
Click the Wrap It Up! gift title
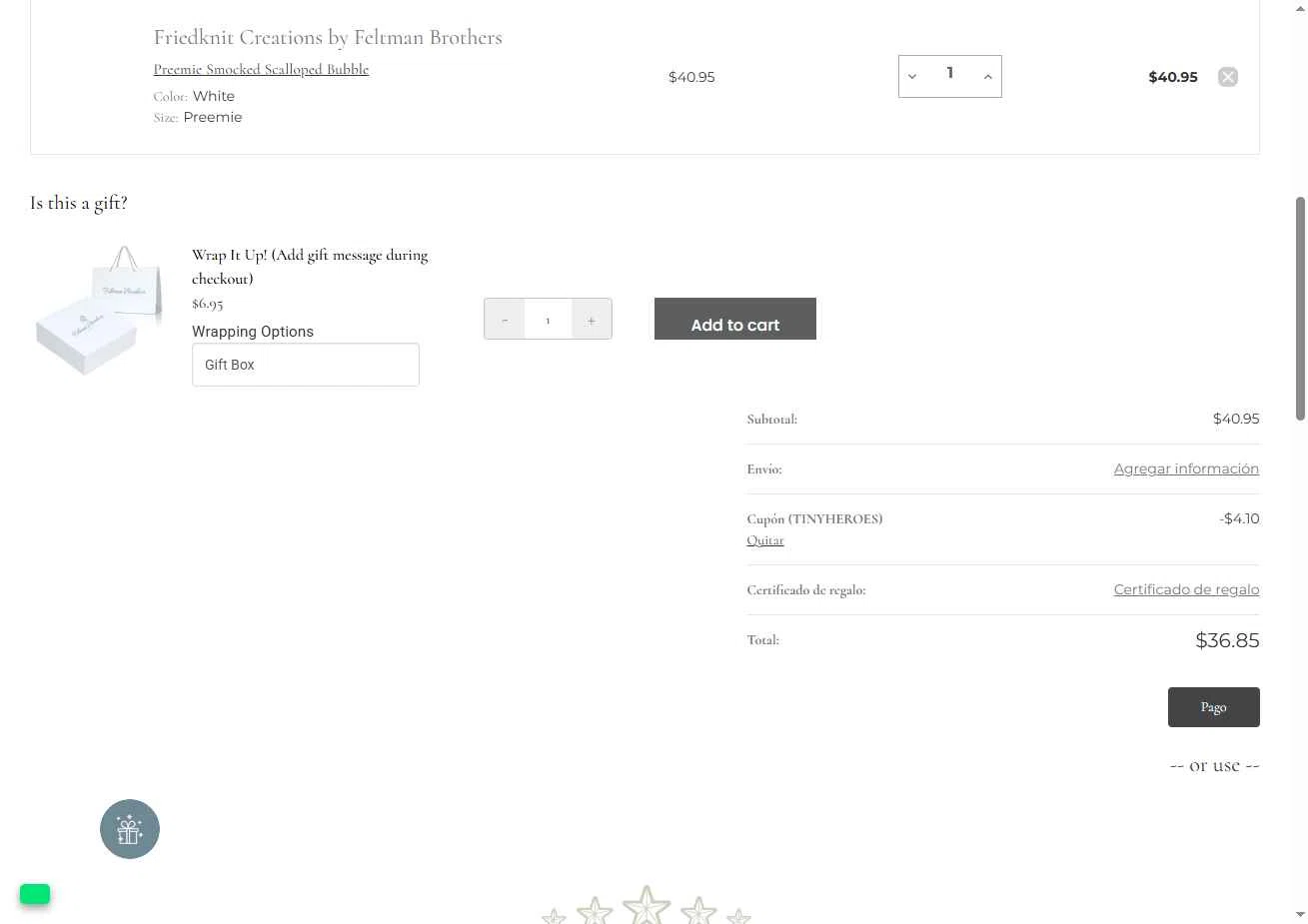click(x=310, y=267)
